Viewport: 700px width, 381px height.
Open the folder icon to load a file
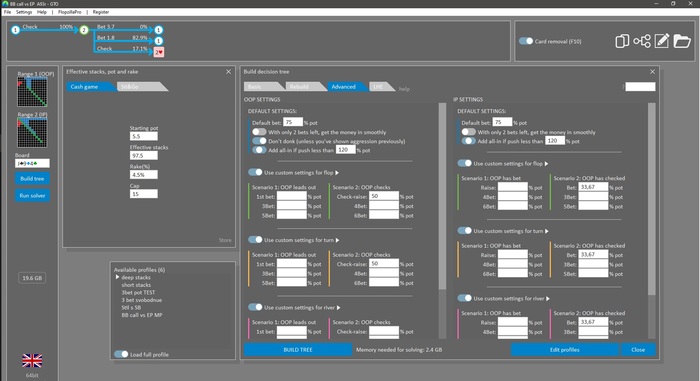682,41
